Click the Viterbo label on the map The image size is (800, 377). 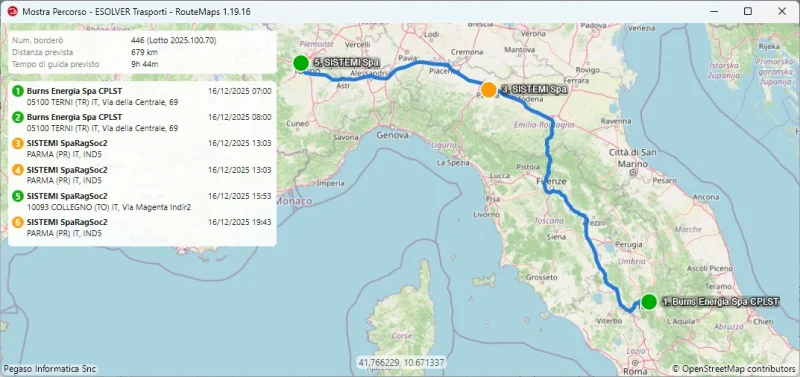coord(610,321)
